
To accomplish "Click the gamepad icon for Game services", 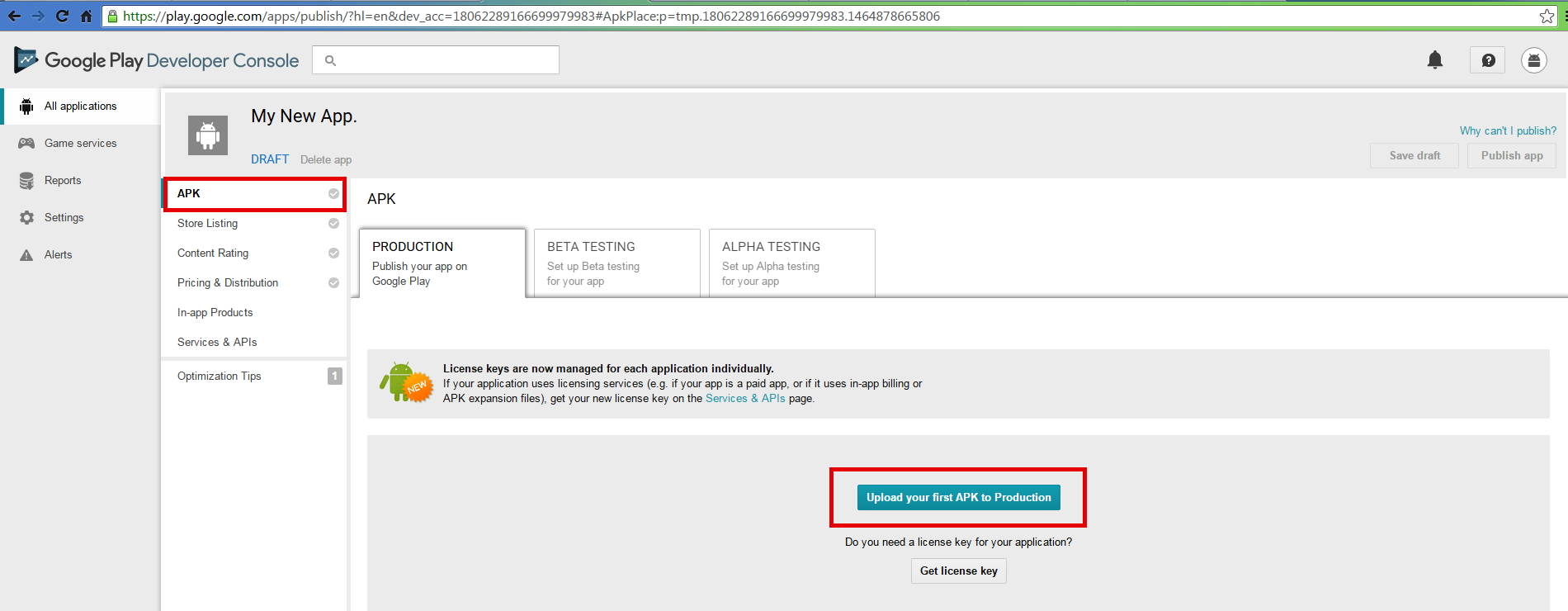I will point(26,144).
